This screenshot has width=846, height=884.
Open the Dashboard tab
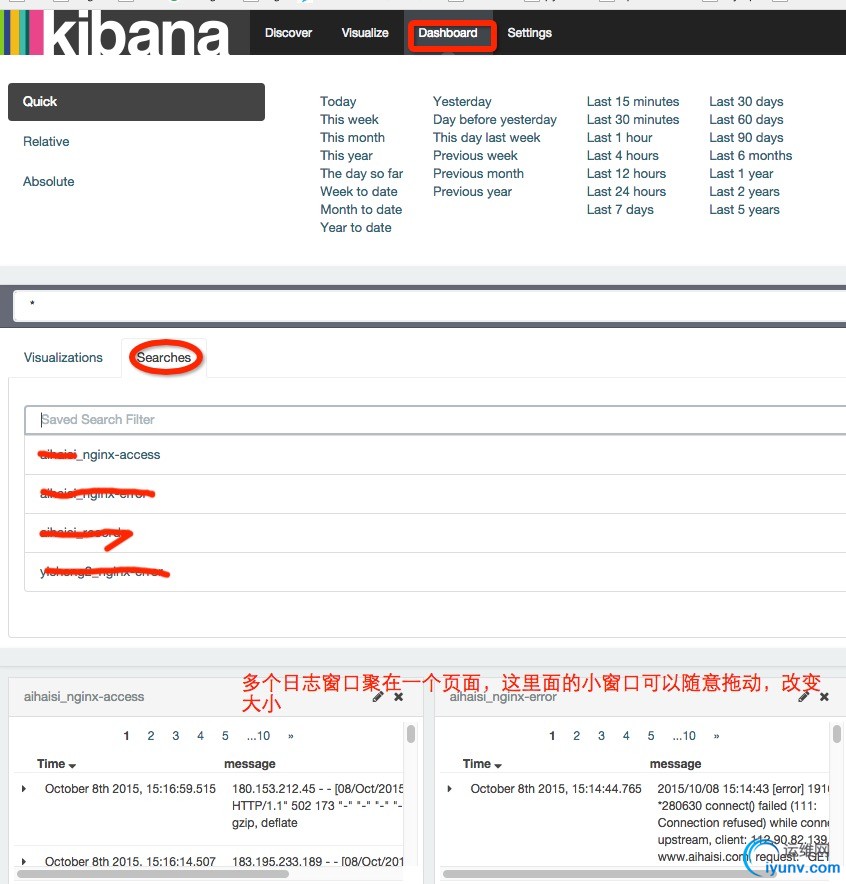(448, 33)
